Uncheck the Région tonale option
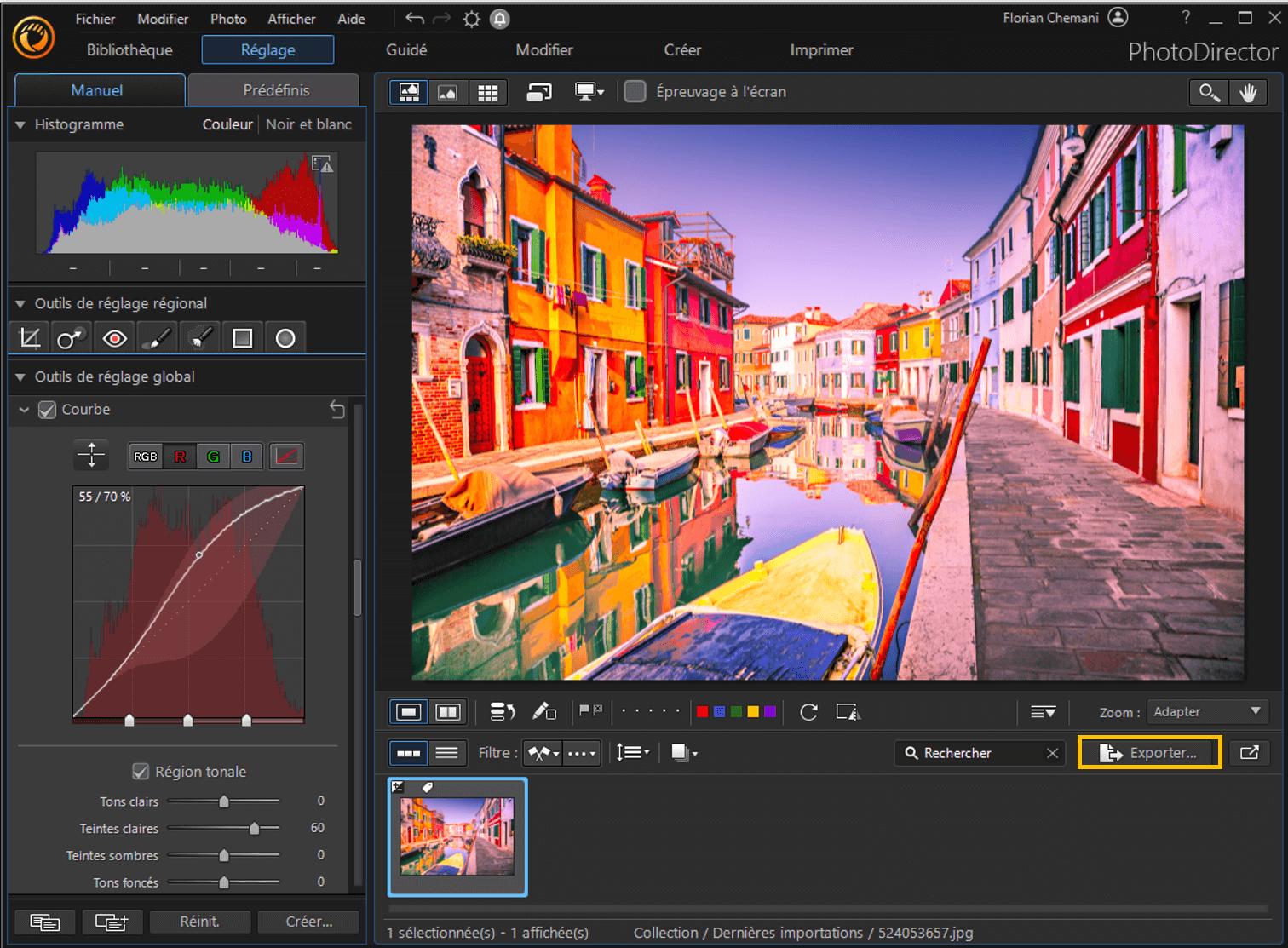 pos(141,772)
